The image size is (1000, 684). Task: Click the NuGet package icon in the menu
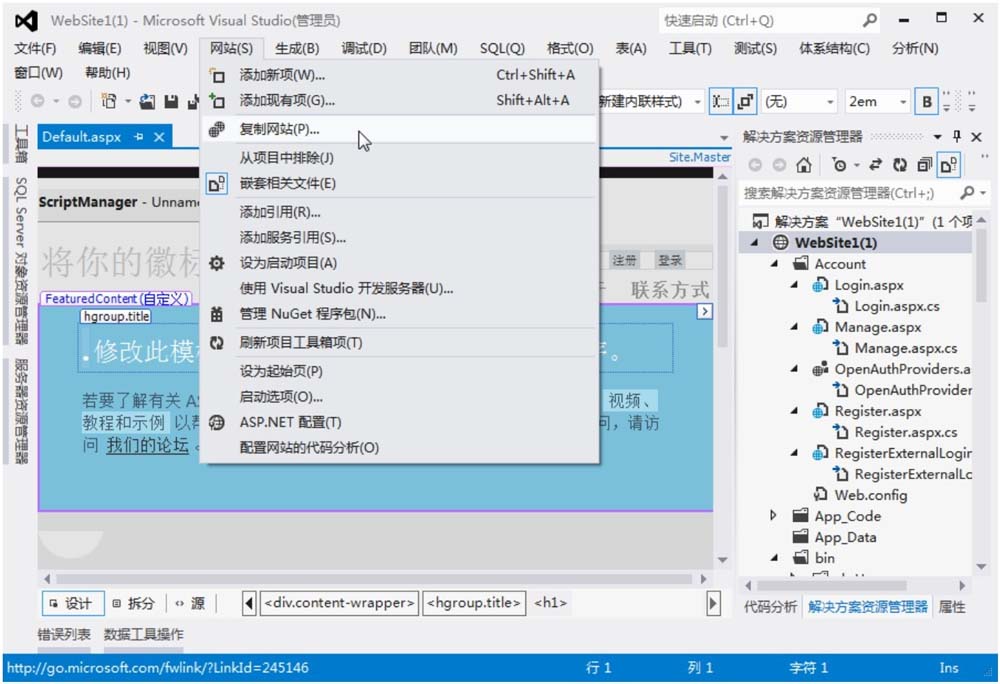pyautogui.click(x=217, y=314)
